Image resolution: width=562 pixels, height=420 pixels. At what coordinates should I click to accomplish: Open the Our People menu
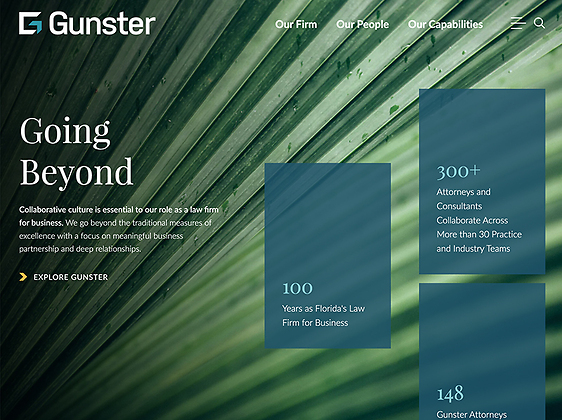(x=362, y=24)
